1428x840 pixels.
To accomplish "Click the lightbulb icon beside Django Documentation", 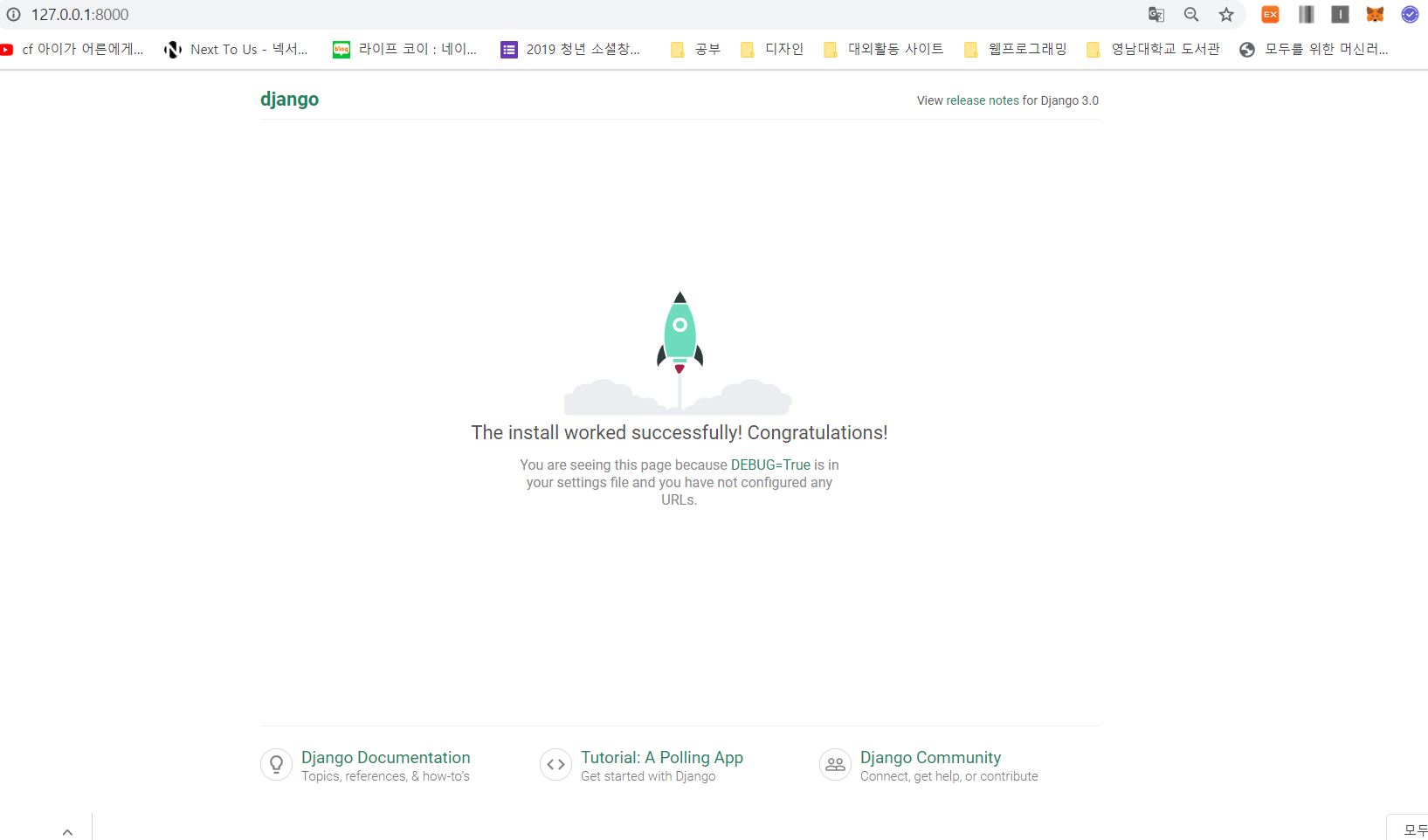I will 276,765.
